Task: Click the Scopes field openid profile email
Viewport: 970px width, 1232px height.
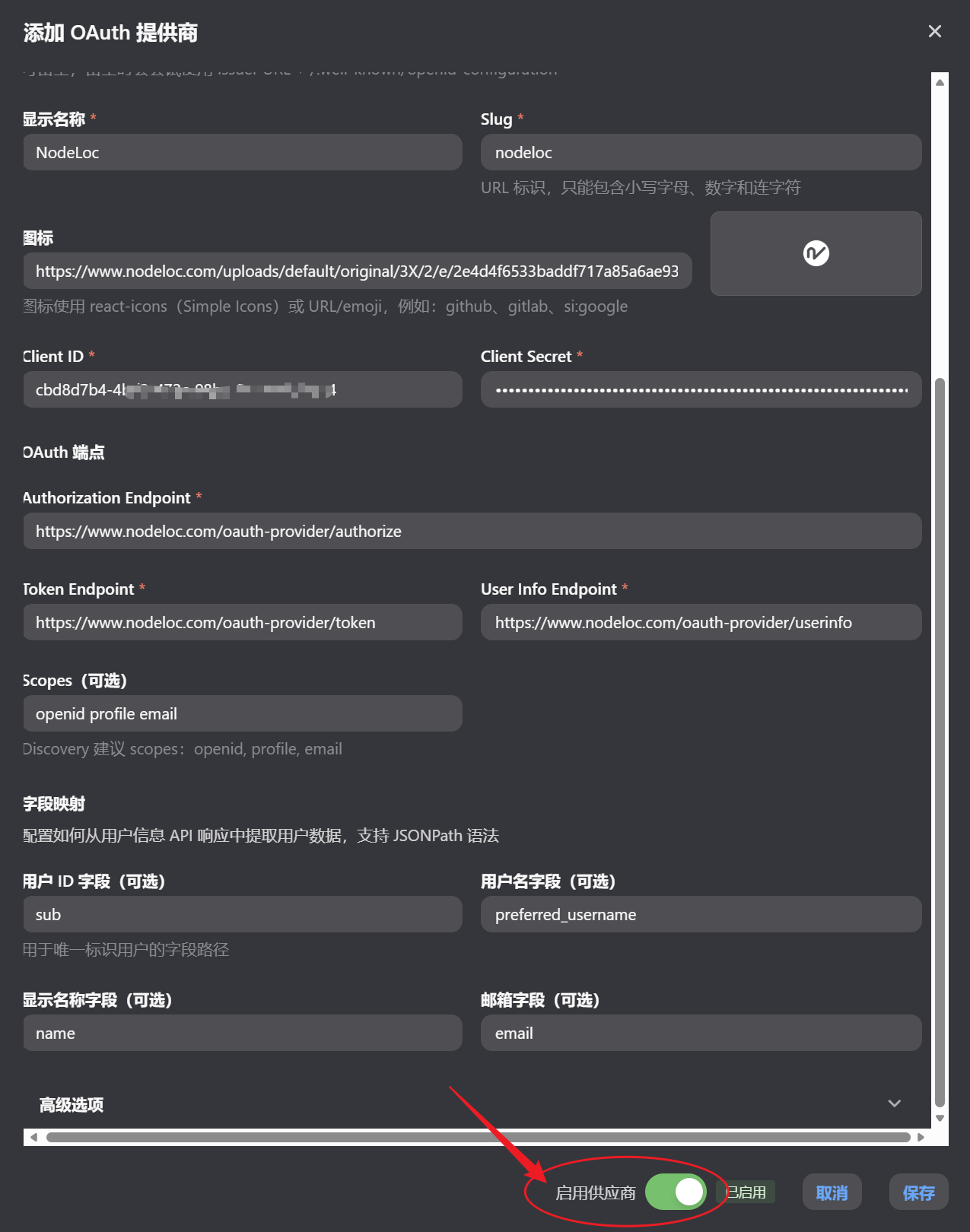Action: 243,713
